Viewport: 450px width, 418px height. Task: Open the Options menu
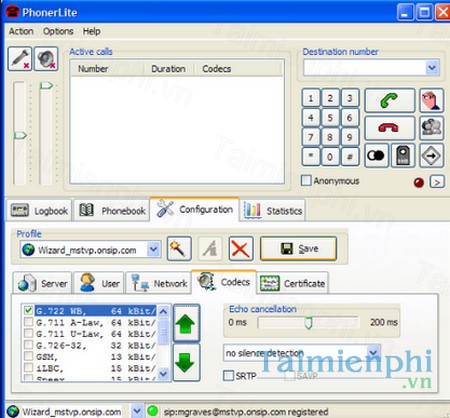(58, 31)
